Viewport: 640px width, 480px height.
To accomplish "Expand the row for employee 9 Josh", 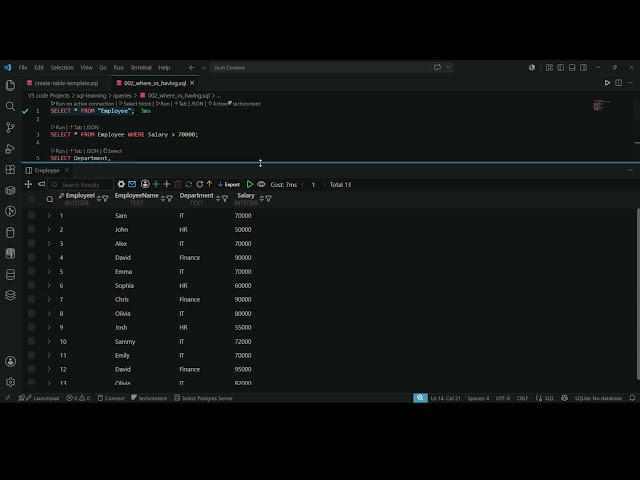I will [x=49, y=327].
